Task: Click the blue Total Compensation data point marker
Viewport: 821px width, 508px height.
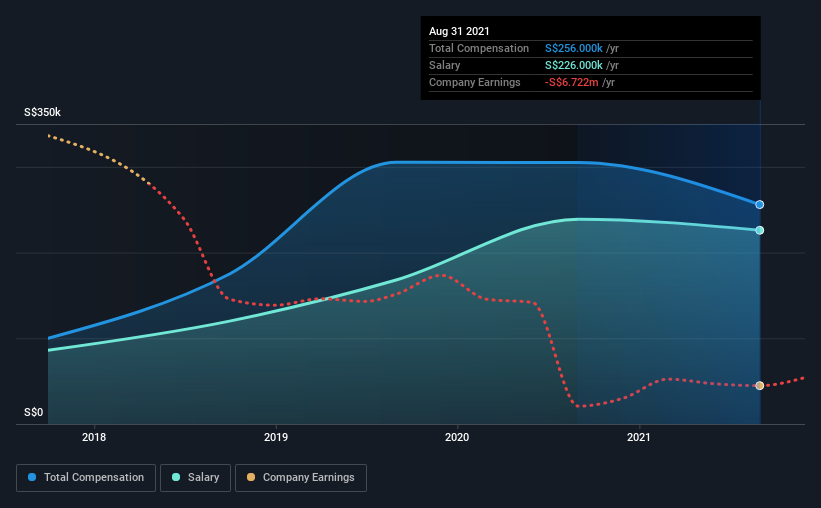Action: [x=759, y=205]
